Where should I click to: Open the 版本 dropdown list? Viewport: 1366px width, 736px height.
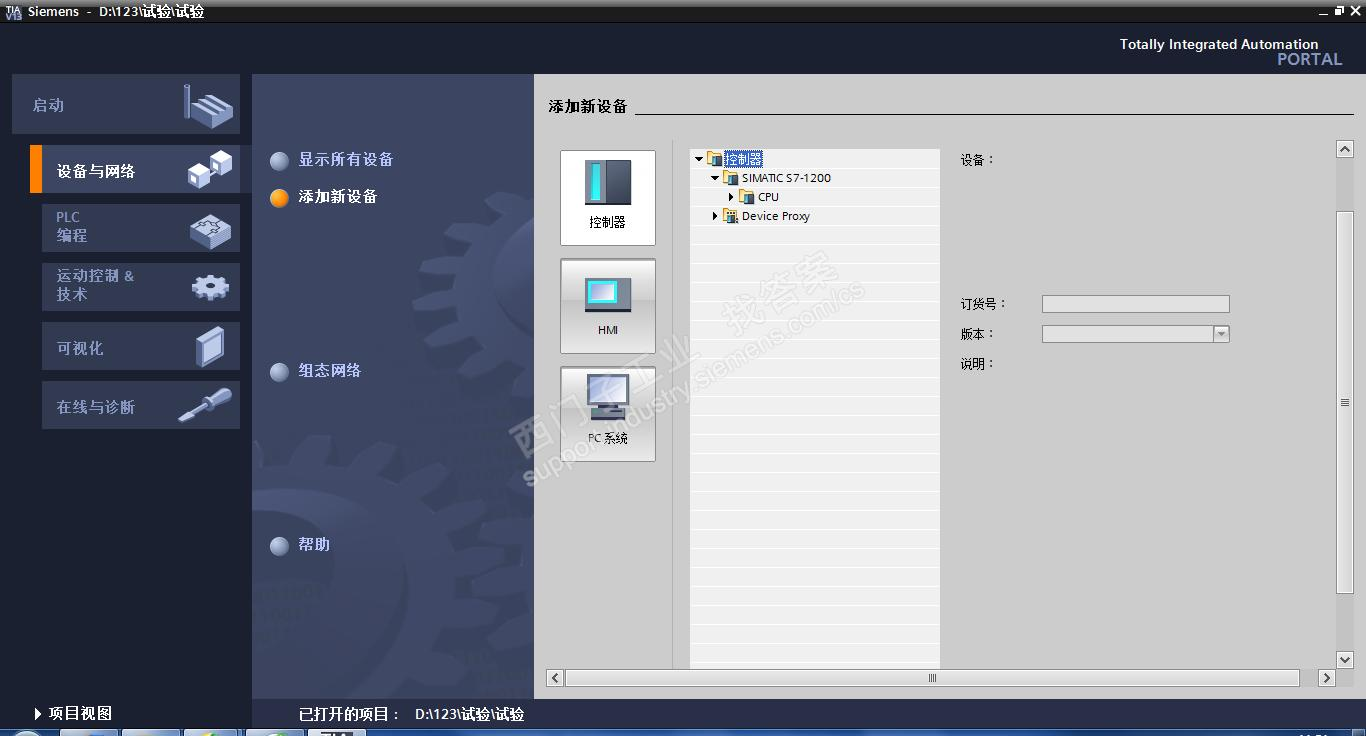1221,334
